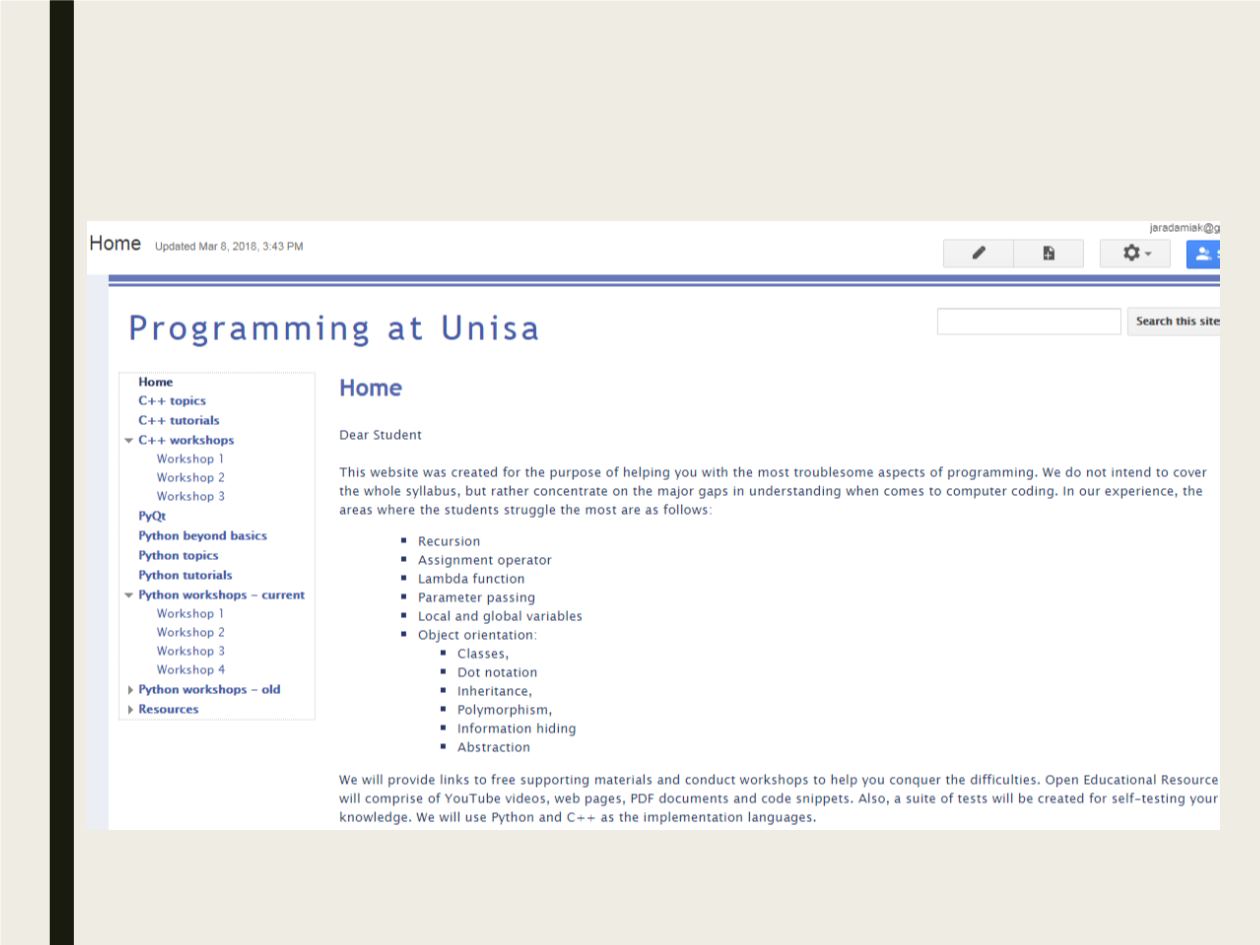Click the "Parameter passing" bullet item
The height and width of the screenshot is (945, 1260).
[x=476, y=598]
